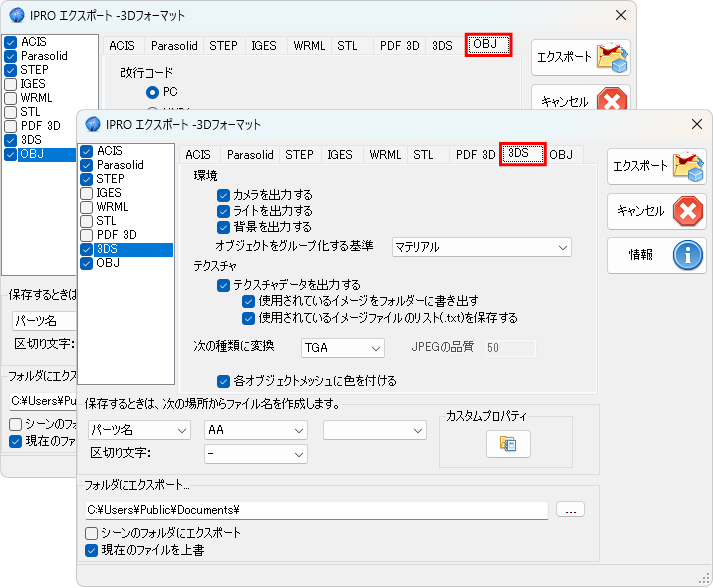Select the 3DS tab in the front window
713x588 pixels.
(x=522, y=154)
